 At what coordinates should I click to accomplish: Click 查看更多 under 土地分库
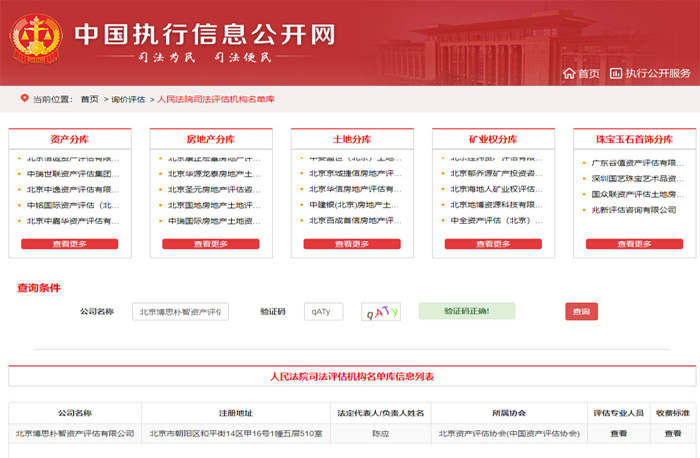coord(351,243)
